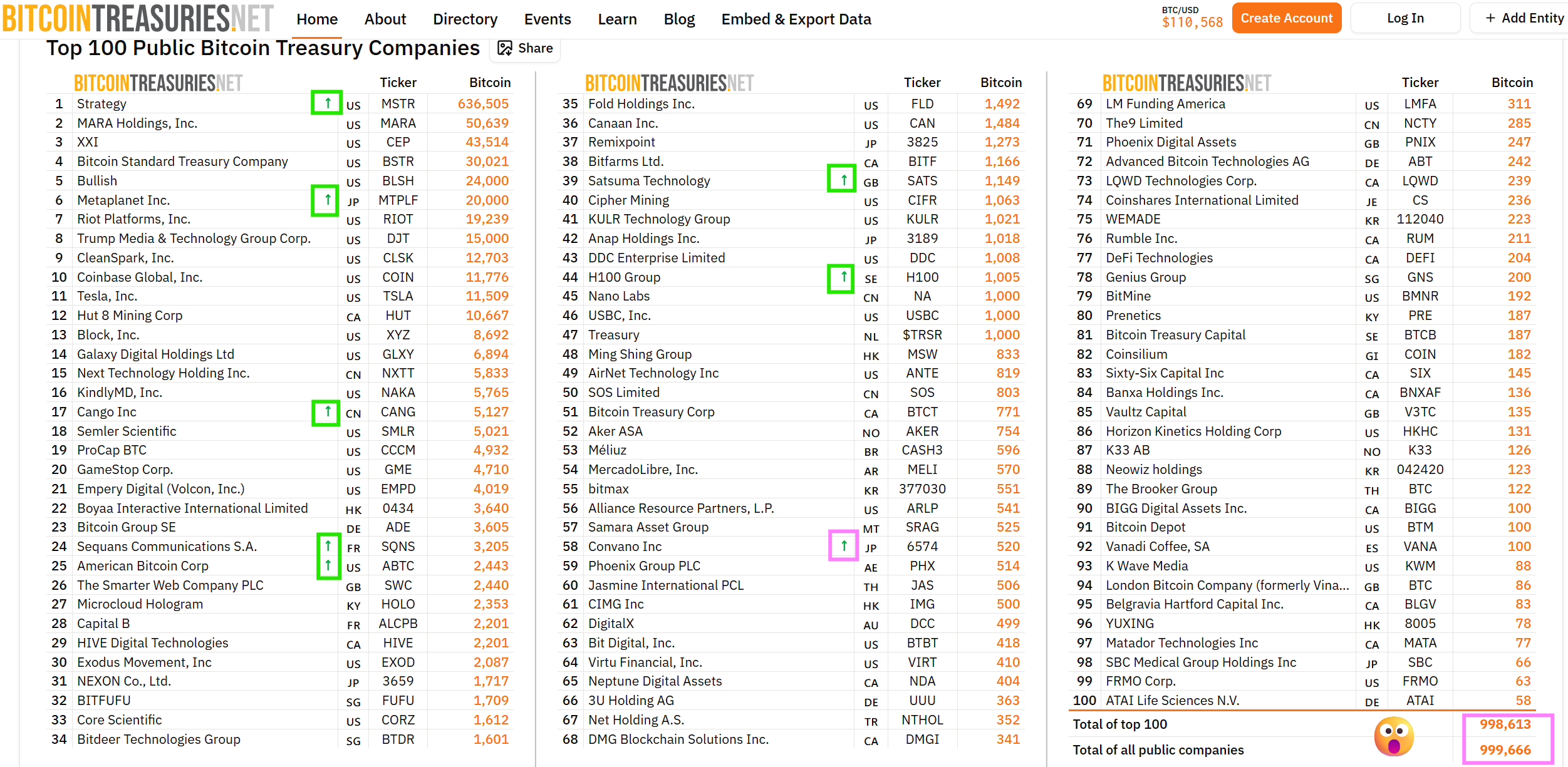Open the Directory menu item
Viewport: 1568px width, 767px height.
tap(465, 19)
